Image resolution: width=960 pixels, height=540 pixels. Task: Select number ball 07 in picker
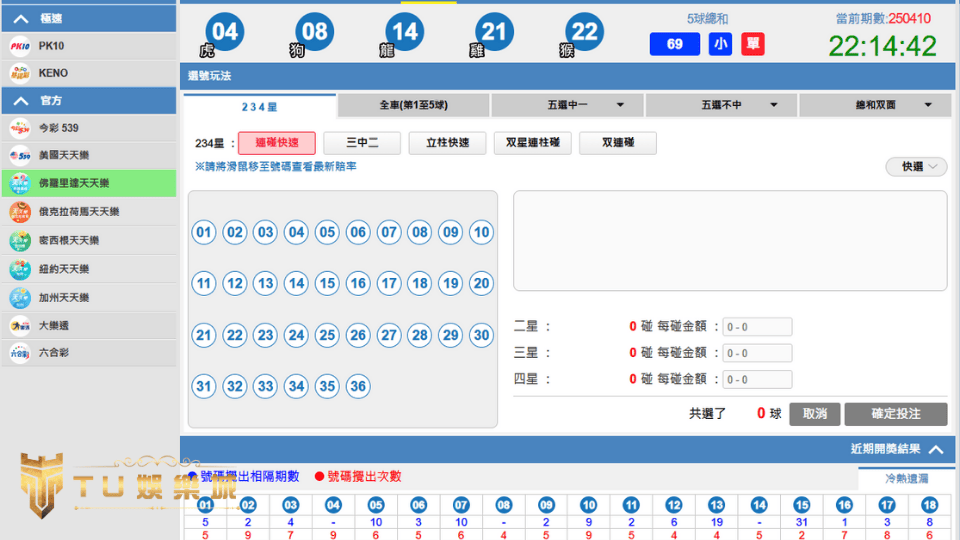pos(389,233)
